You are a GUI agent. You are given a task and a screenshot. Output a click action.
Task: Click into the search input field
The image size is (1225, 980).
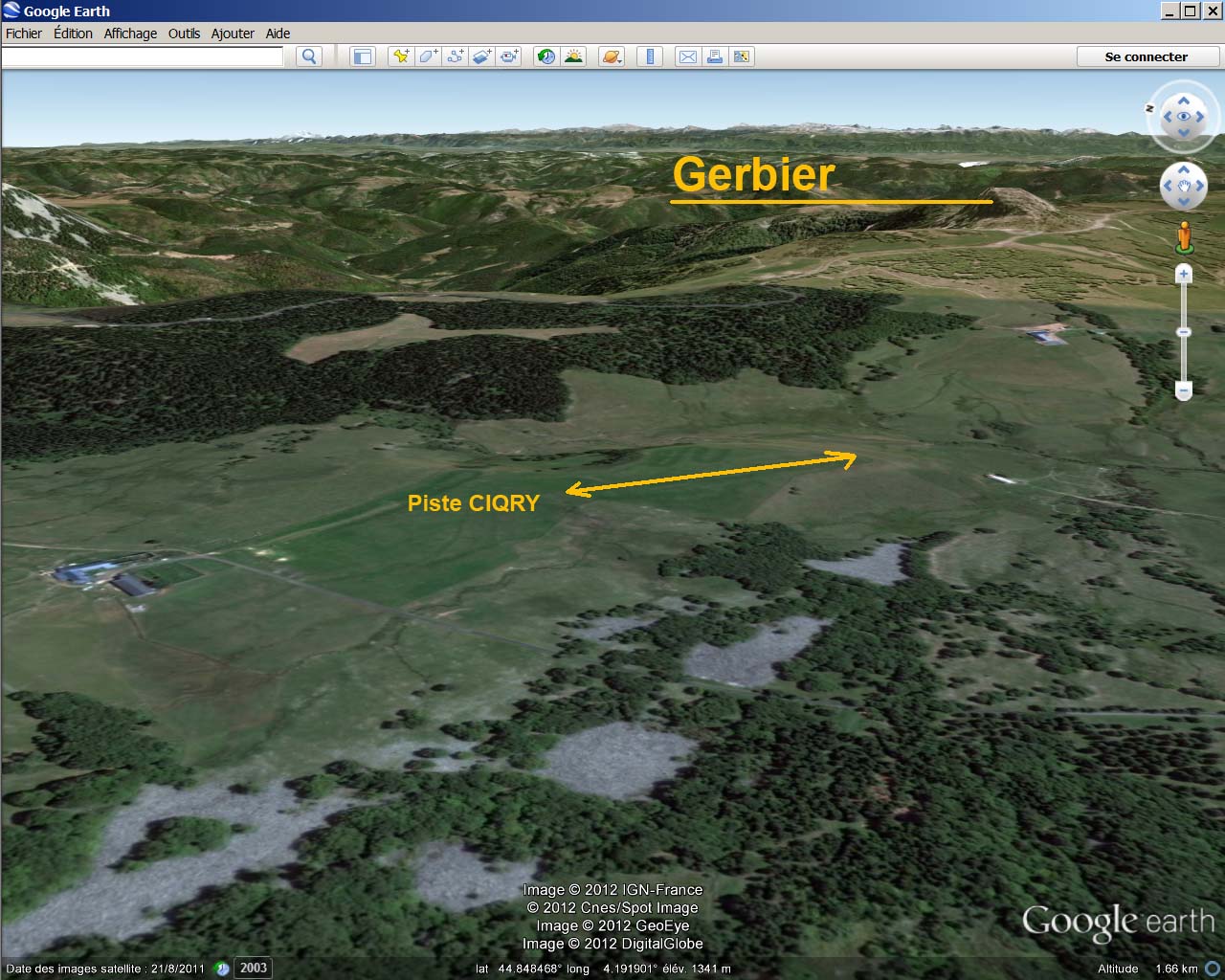tap(143, 56)
